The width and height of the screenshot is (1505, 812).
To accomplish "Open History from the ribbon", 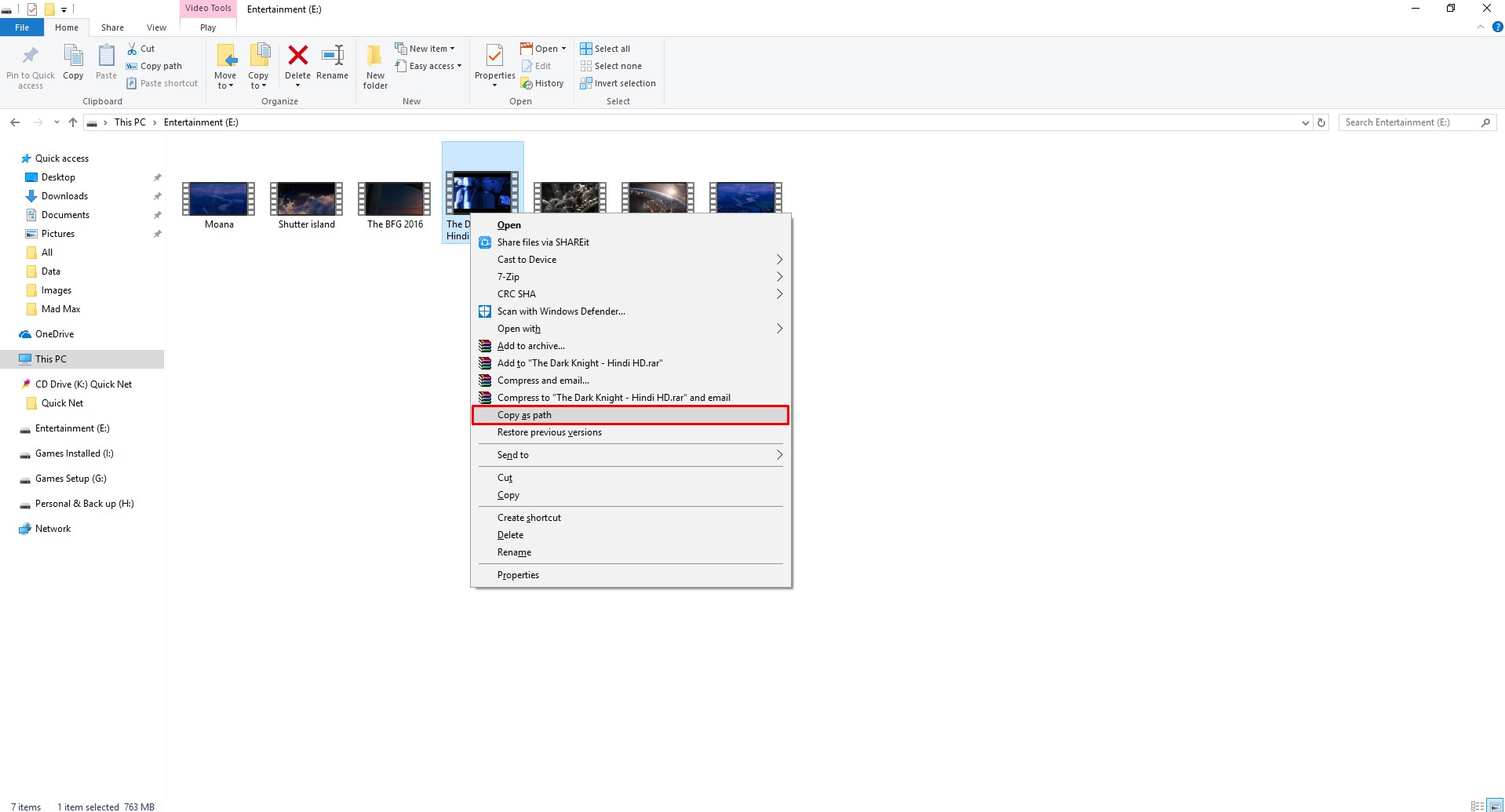I will point(542,83).
